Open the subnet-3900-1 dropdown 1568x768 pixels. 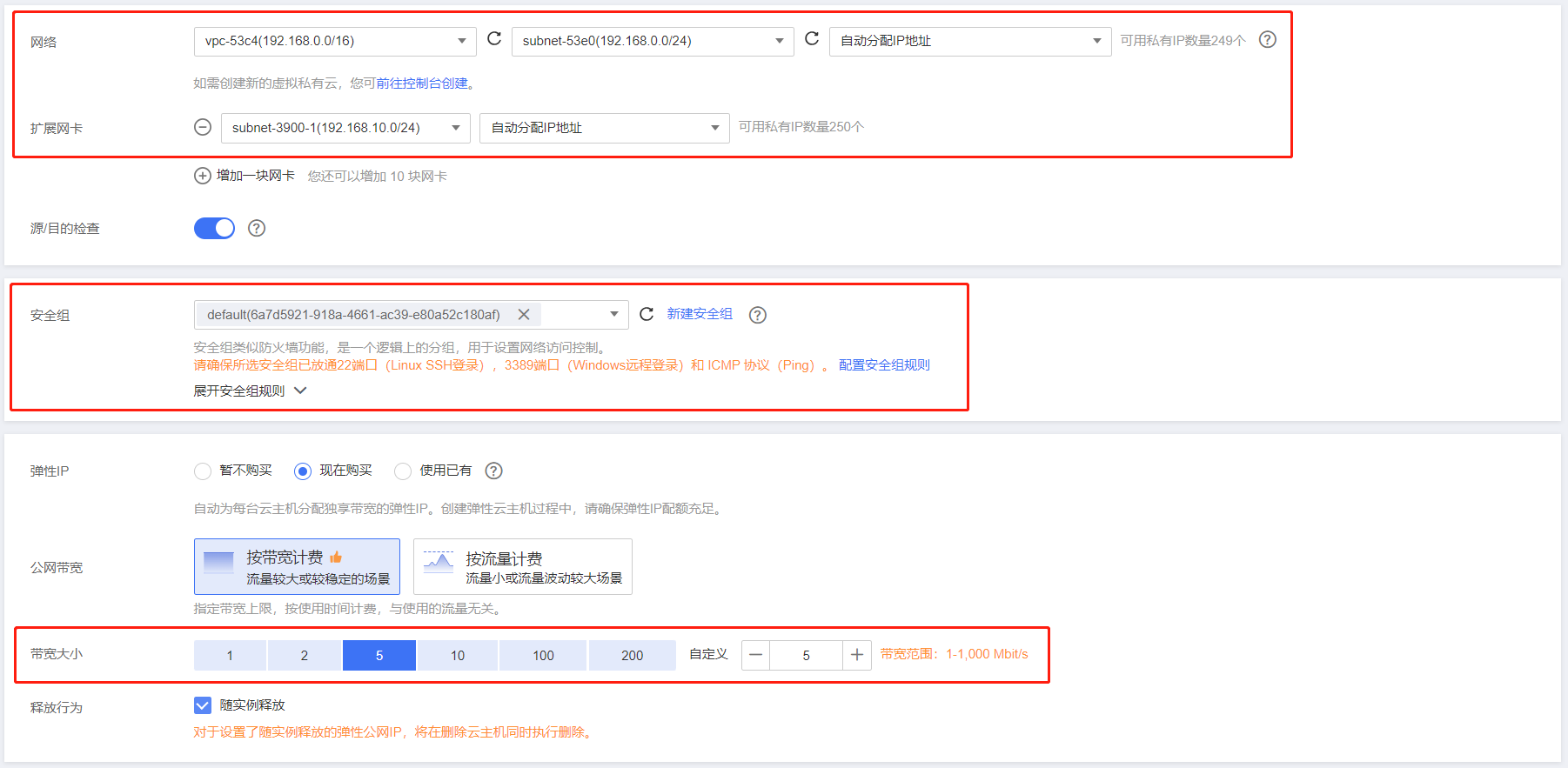345,128
